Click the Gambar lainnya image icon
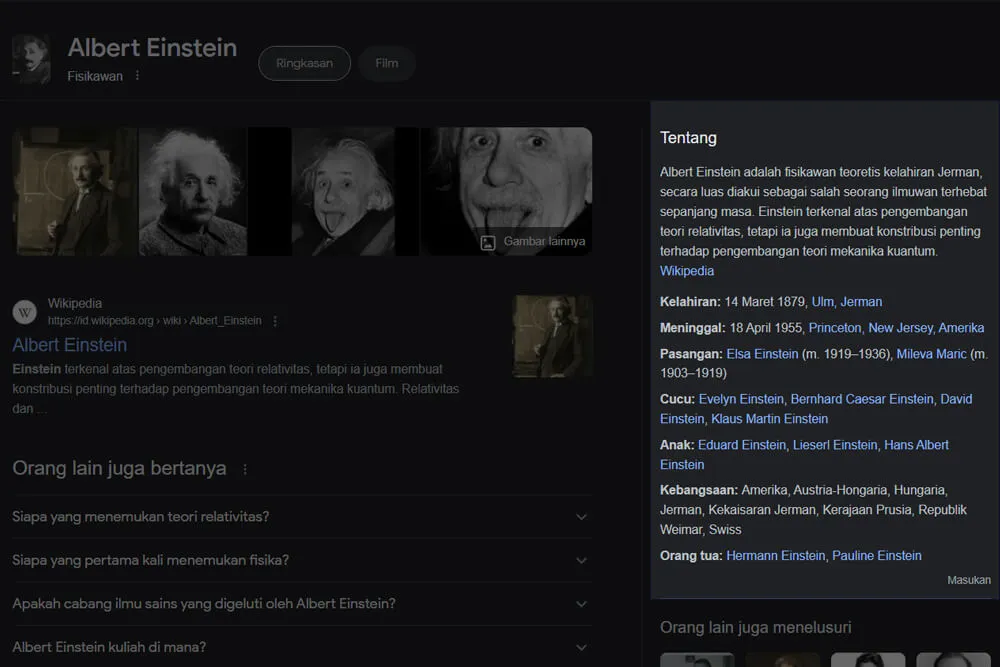 click(x=487, y=241)
